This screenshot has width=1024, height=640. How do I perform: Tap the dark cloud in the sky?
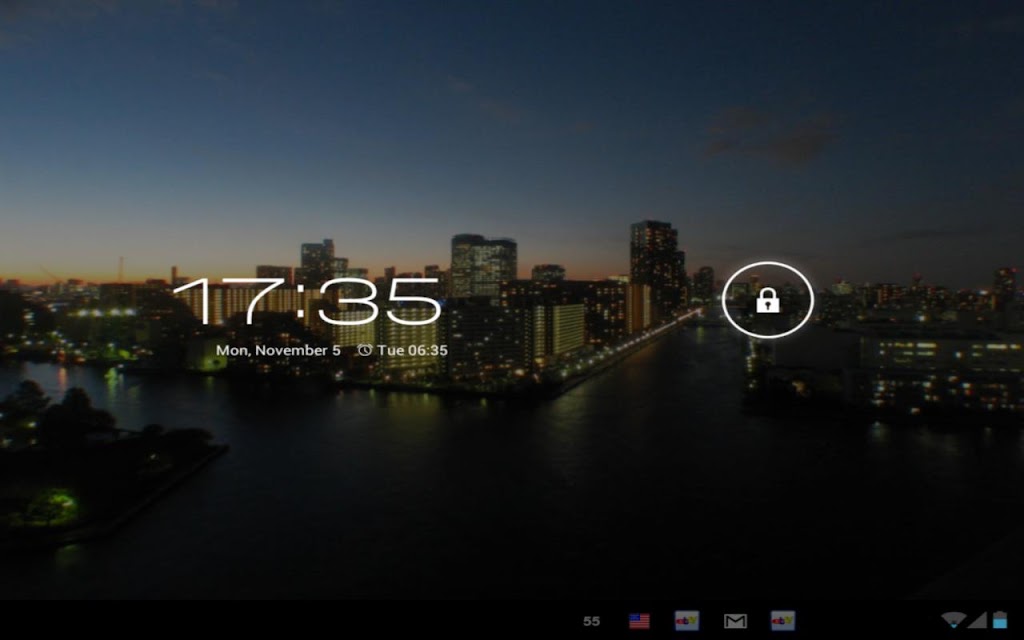(771, 134)
